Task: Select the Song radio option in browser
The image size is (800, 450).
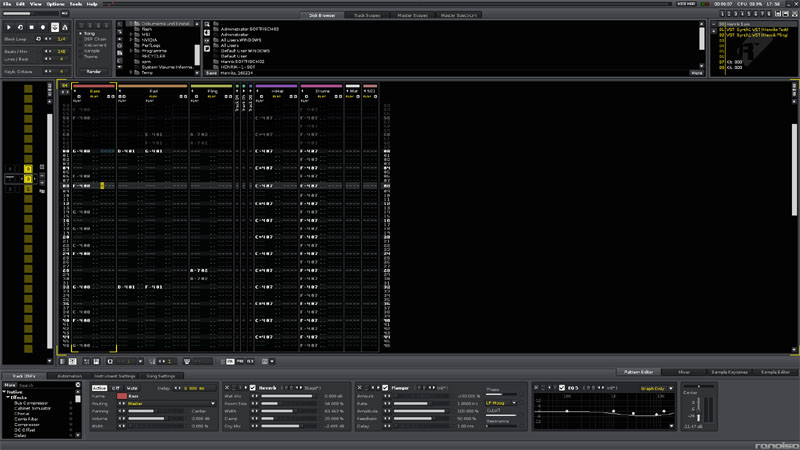Action: [88, 33]
